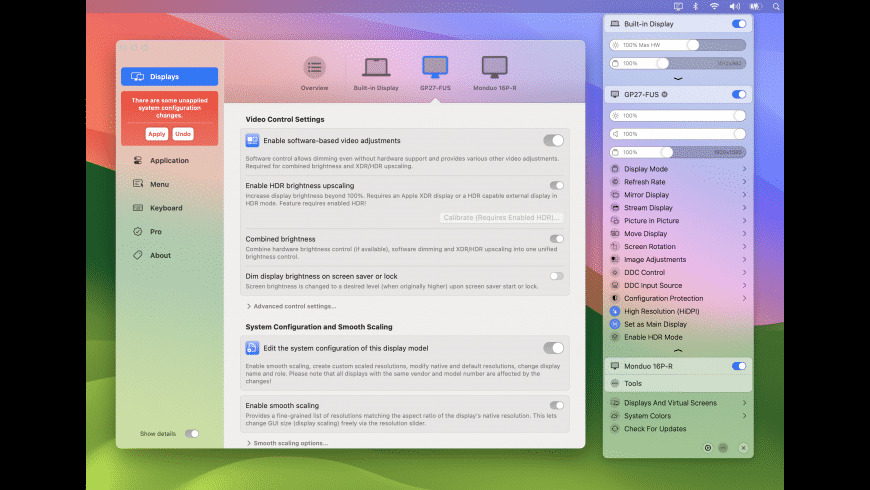Toggle Enable HDR brightness upscaling
Image resolution: width=870 pixels, height=490 pixels.
pyautogui.click(x=557, y=185)
